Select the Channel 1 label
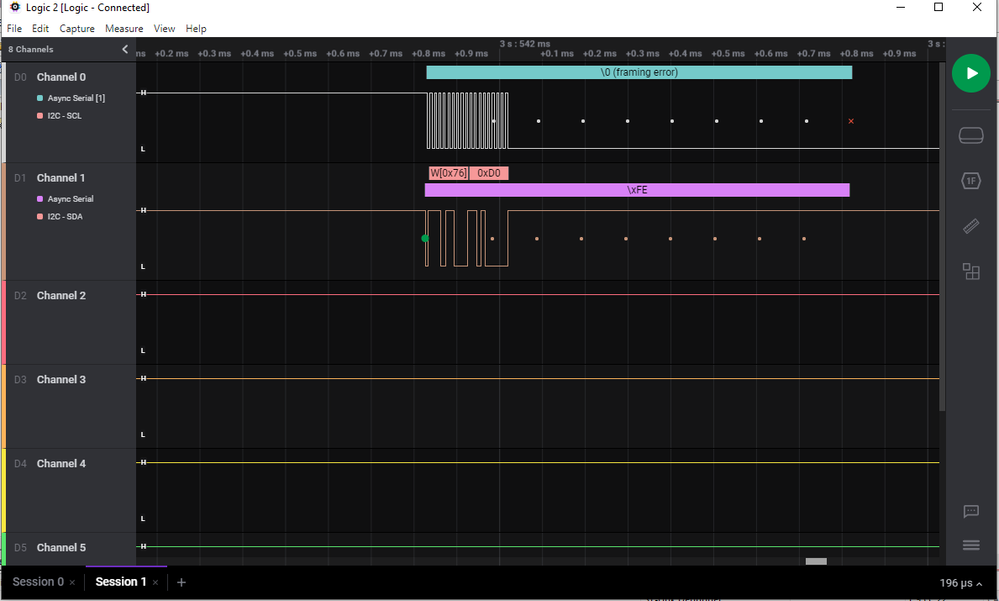Image resolution: width=999 pixels, height=601 pixels. tap(61, 178)
